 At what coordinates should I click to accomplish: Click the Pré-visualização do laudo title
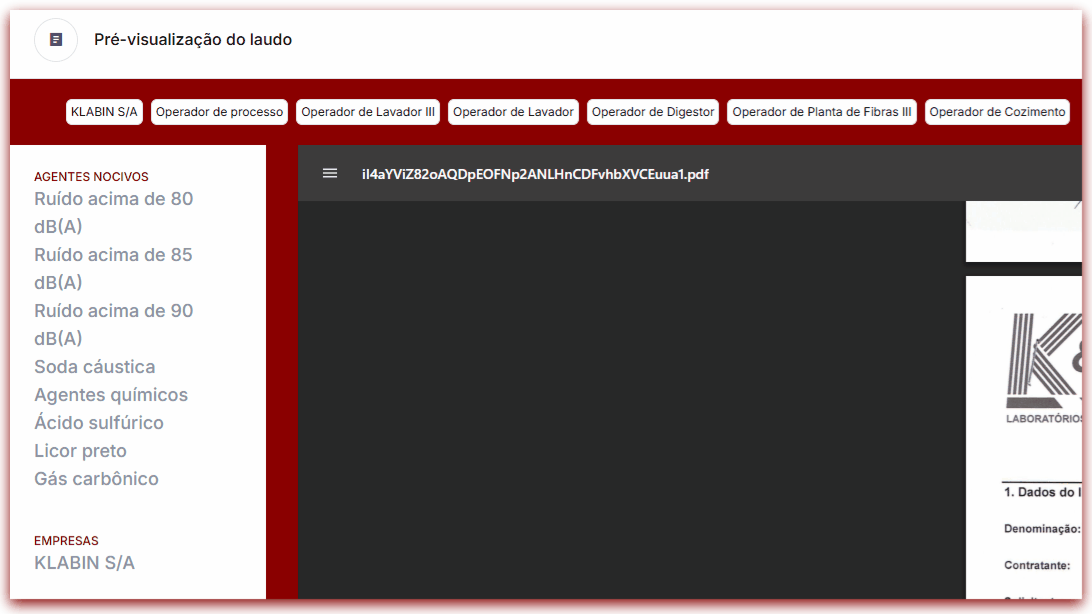point(193,40)
